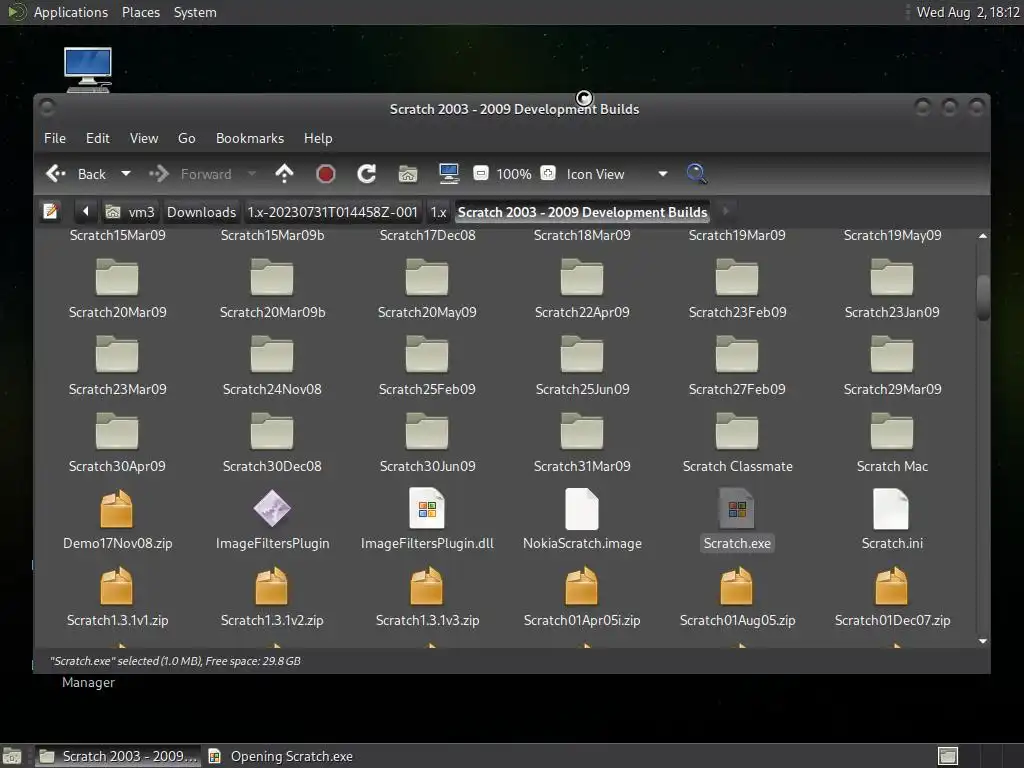Select the Scratch20Mar09b folder icon

(x=272, y=277)
